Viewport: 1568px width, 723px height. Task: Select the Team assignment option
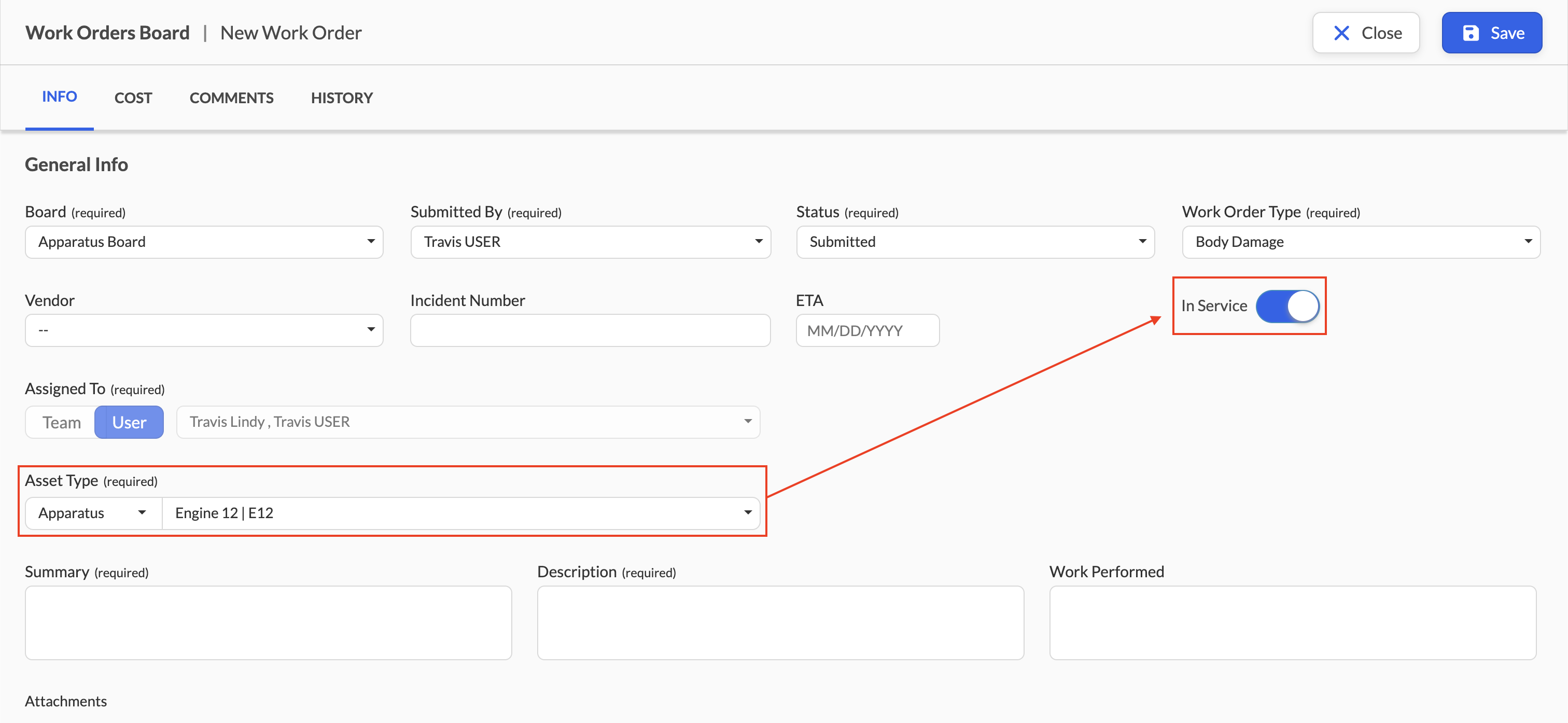[x=61, y=422]
